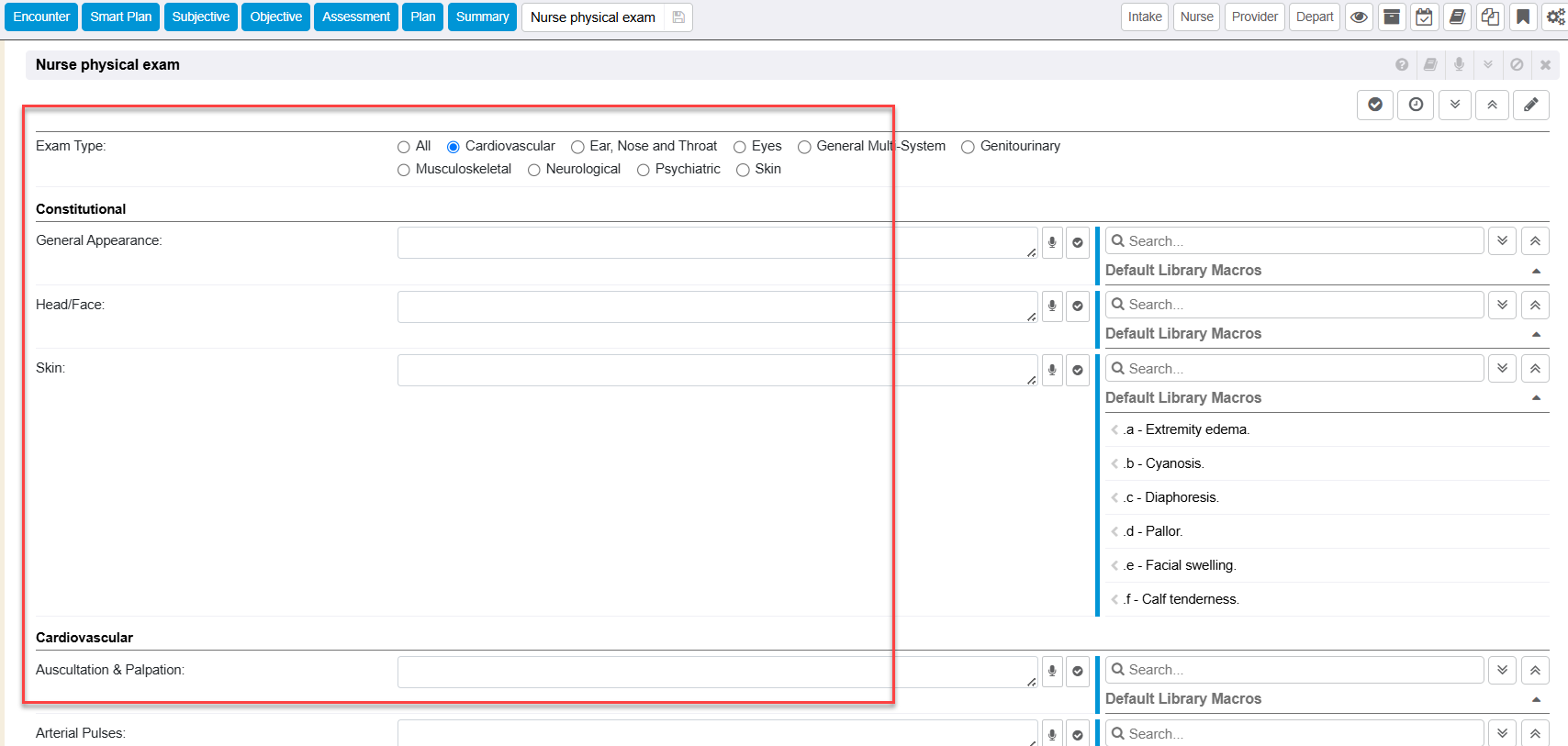Click microphone icon beside General Appearance field
Viewport: 1568px width, 746px height.
(1052, 242)
